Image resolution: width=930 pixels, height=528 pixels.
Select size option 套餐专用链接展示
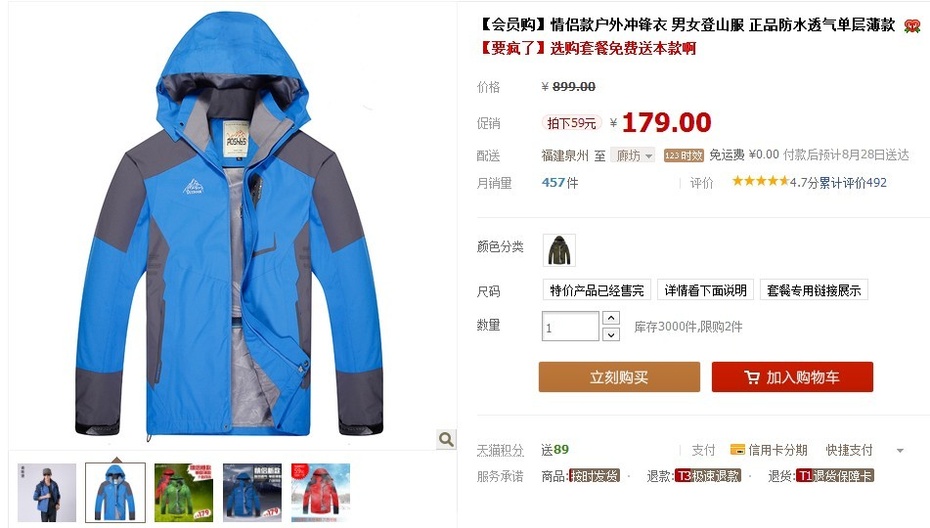(813, 290)
